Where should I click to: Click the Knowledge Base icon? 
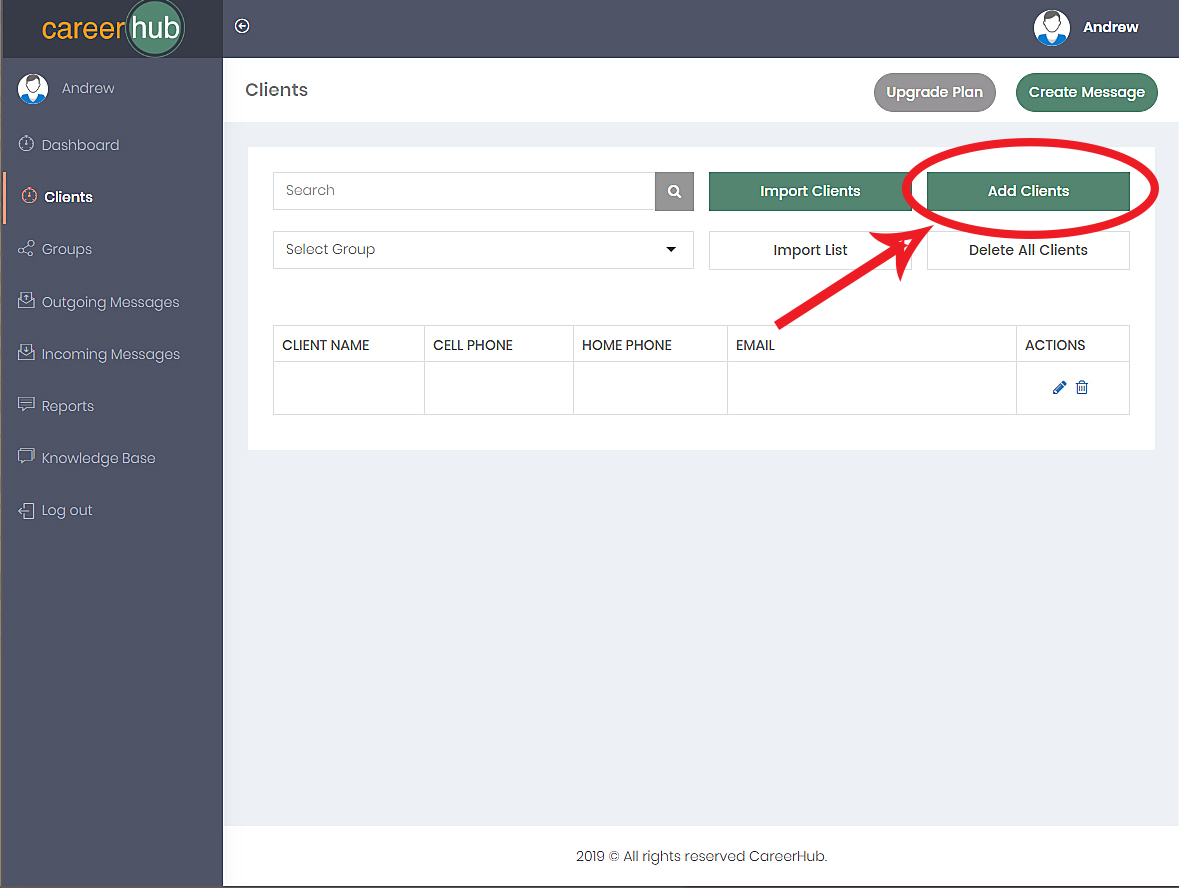click(x=26, y=456)
